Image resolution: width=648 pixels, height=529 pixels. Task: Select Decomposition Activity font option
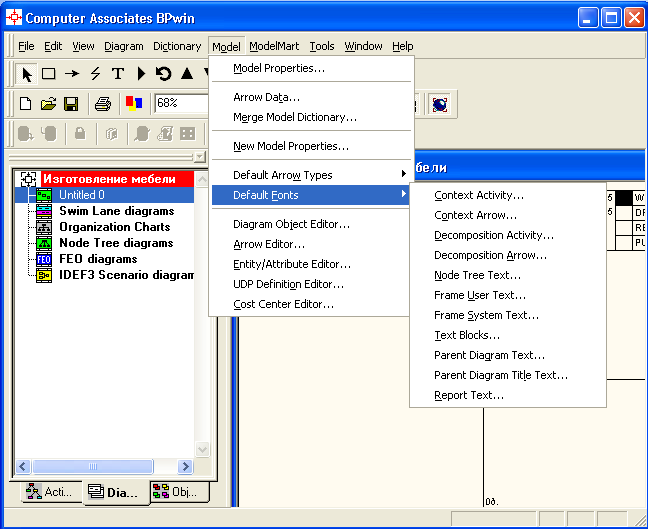pyautogui.click(x=508, y=235)
